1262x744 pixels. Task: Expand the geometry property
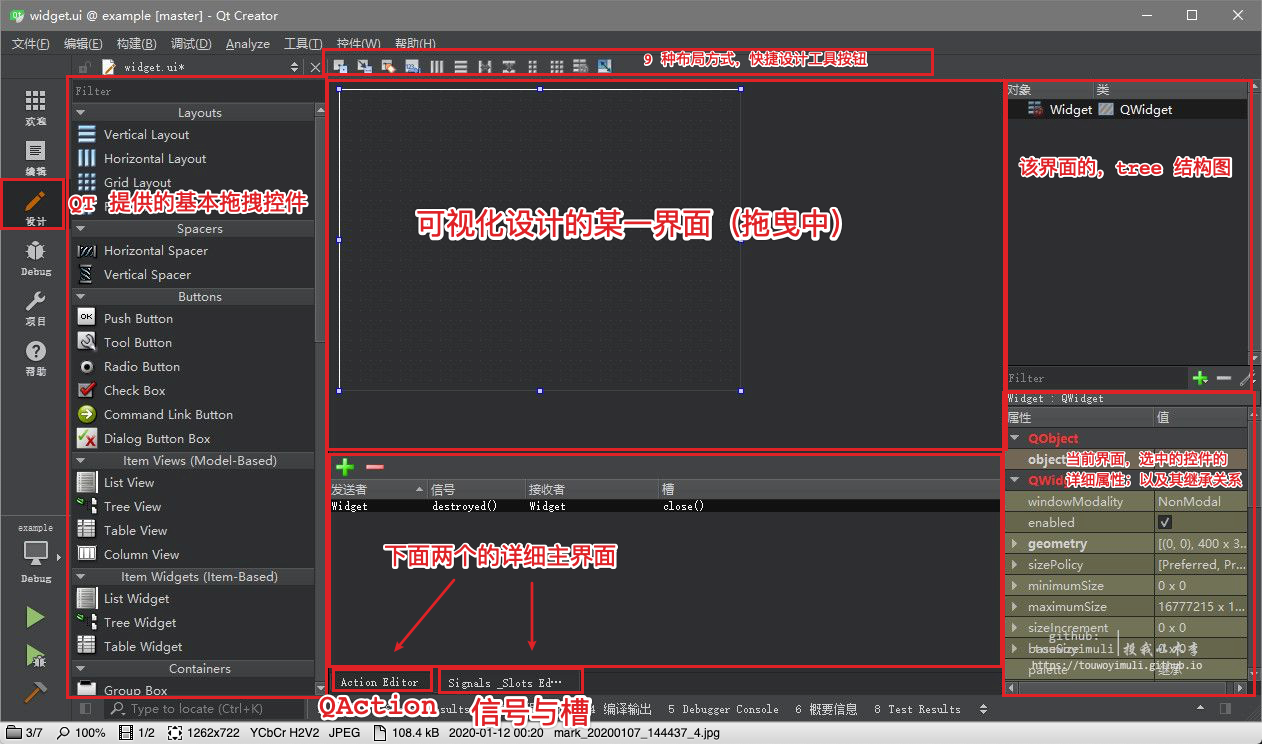point(1015,544)
